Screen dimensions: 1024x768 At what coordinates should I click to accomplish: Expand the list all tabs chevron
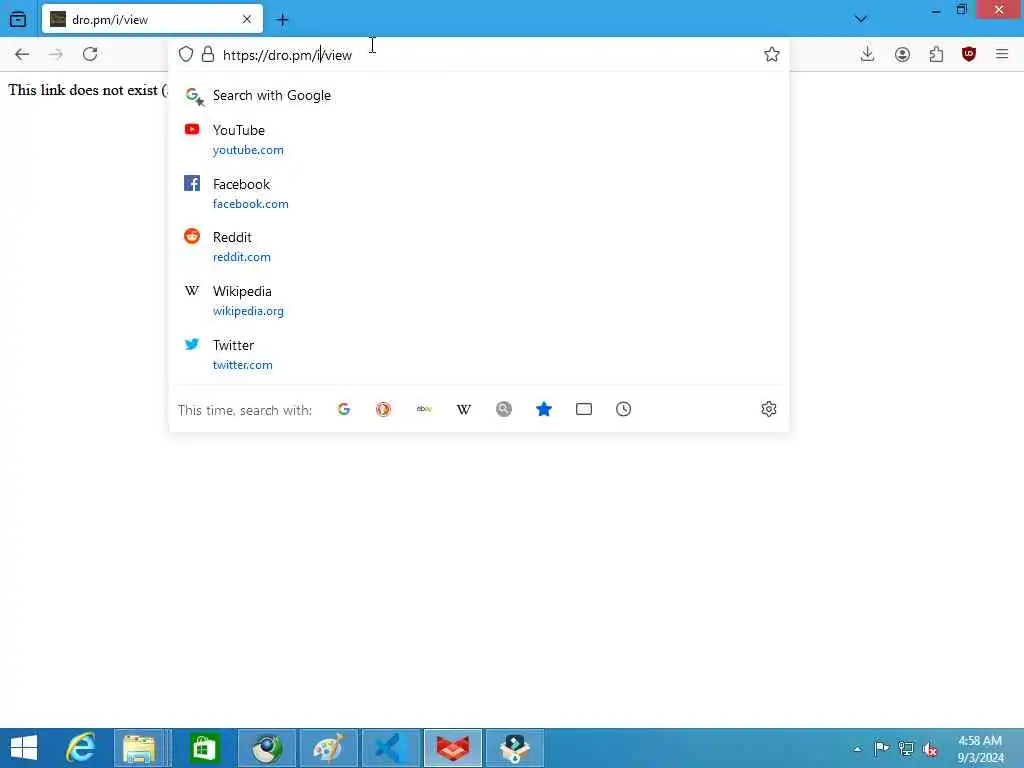(861, 19)
